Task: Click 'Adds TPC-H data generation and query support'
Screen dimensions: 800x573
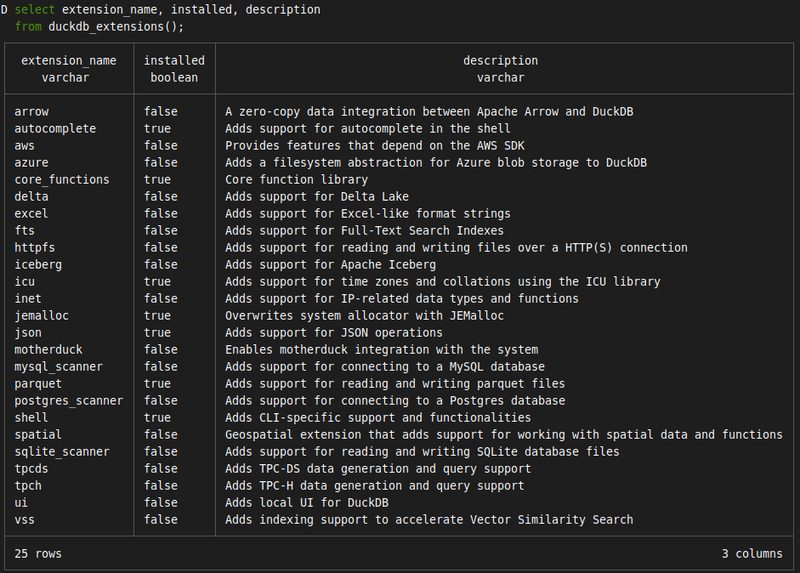Action: click(374, 486)
